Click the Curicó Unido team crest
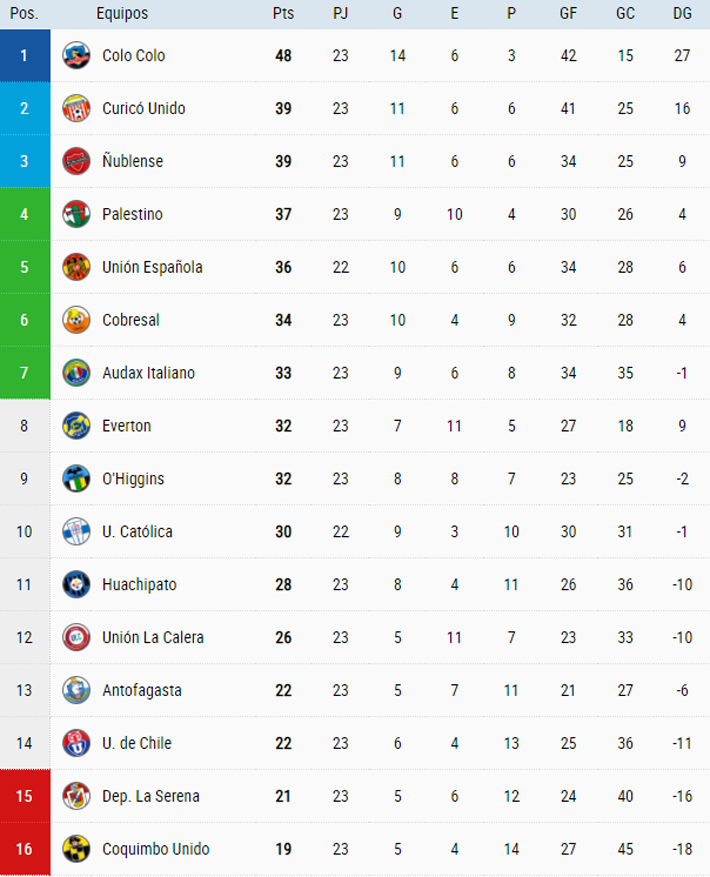Viewport: 710px width, 877px height. 76,109
